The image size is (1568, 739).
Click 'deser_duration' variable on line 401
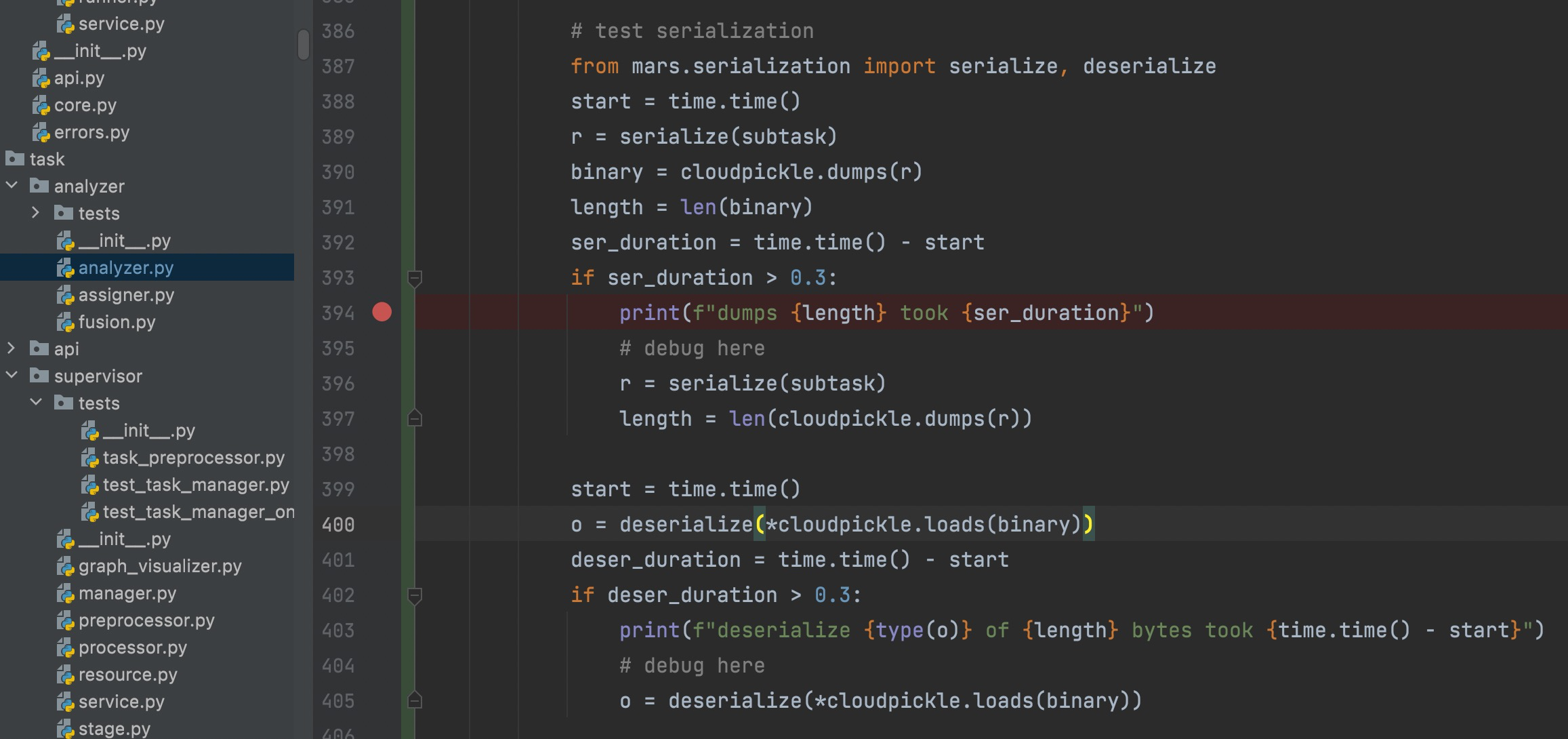655,560
